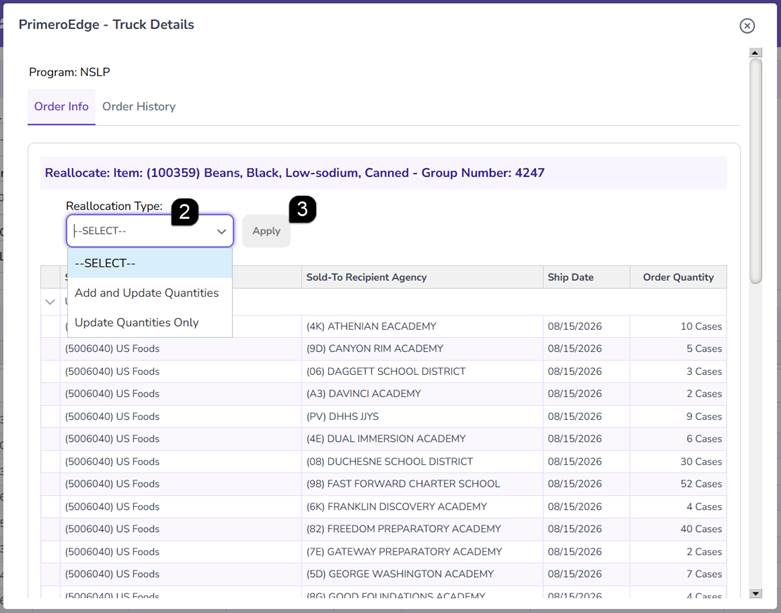The image size is (781, 613).
Task: Close the Truck Details dialog
Action: tap(747, 26)
